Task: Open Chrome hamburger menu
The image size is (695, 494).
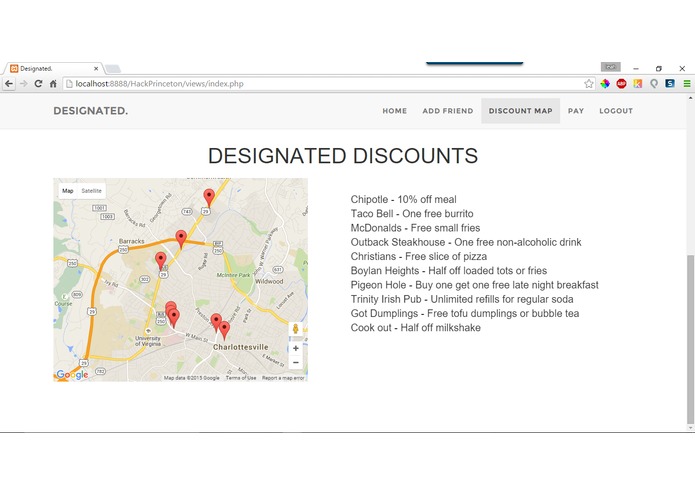Action: coord(687,84)
